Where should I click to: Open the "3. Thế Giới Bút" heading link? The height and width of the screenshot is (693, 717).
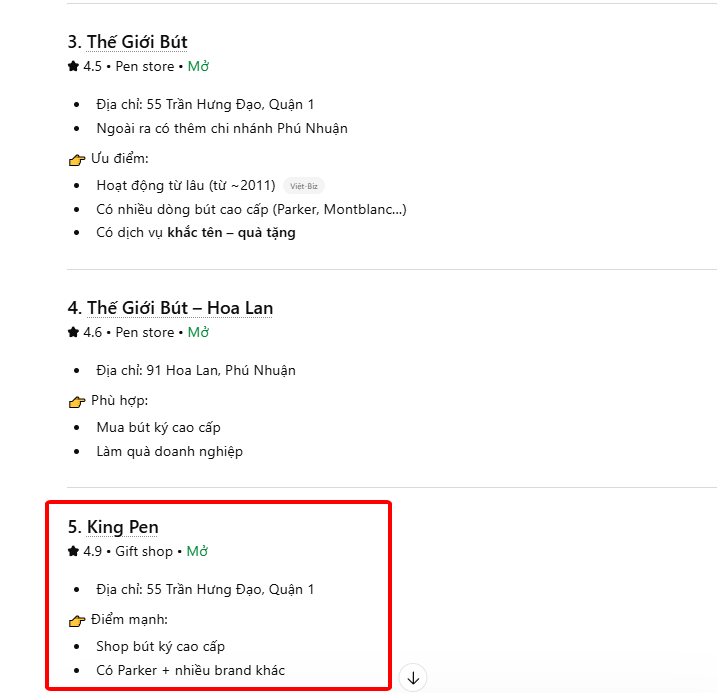[127, 42]
